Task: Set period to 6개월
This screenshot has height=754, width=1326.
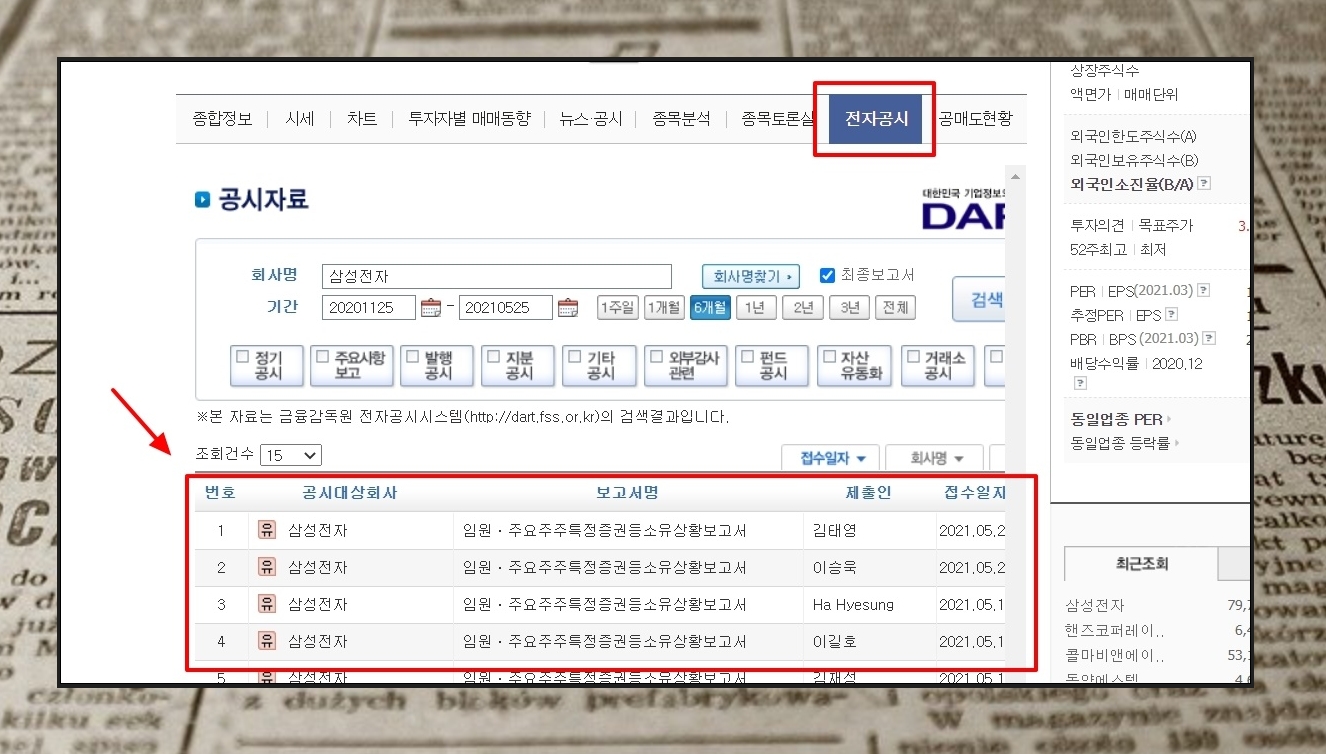Action: 710,307
